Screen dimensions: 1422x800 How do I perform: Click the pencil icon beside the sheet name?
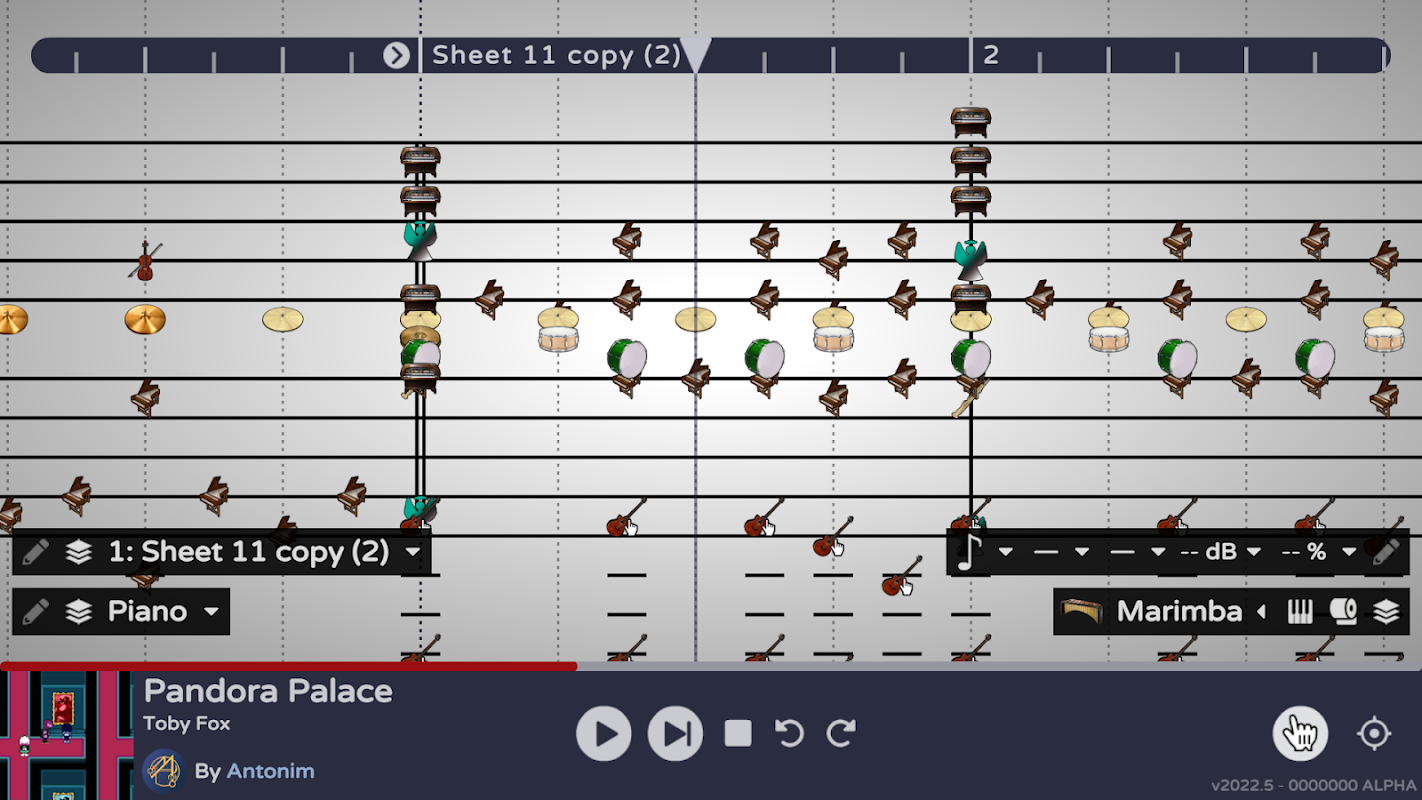35,552
